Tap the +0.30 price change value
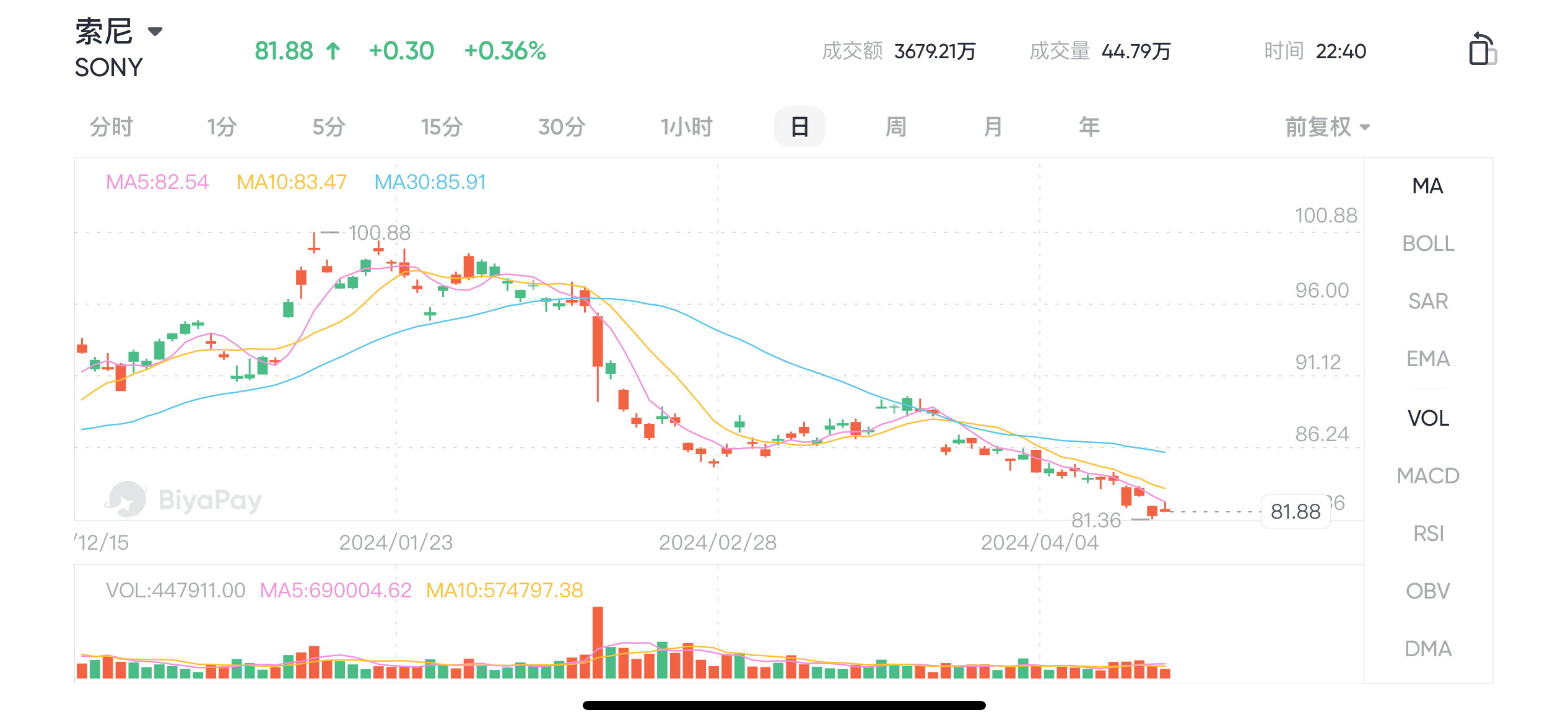 pyautogui.click(x=401, y=51)
